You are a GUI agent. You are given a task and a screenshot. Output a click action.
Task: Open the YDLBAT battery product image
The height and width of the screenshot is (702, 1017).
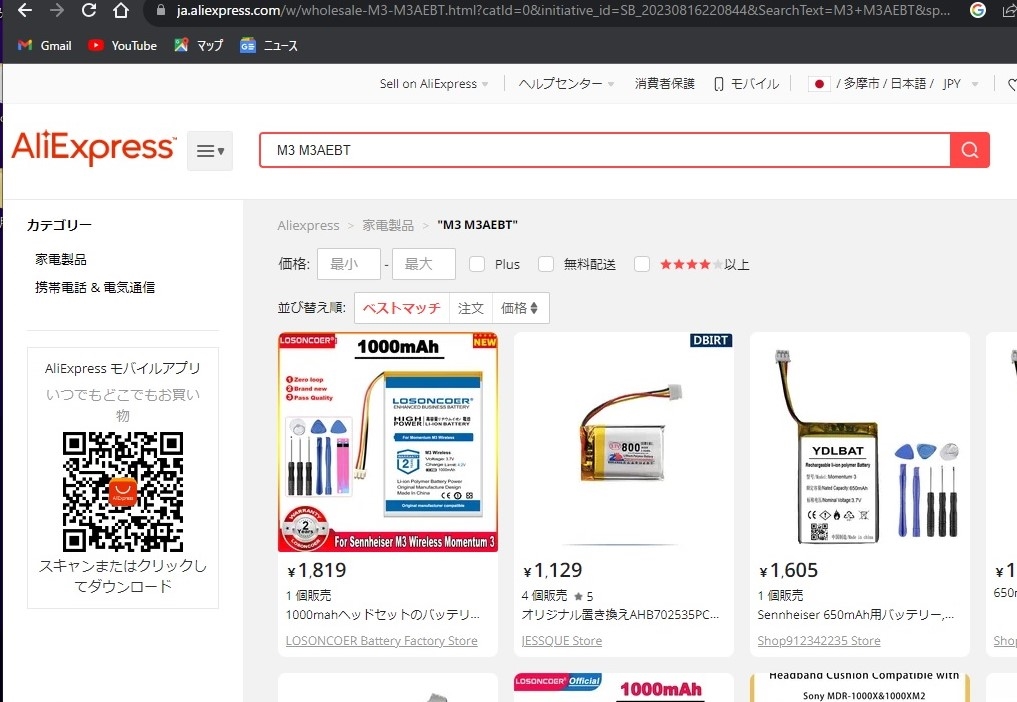point(860,442)
